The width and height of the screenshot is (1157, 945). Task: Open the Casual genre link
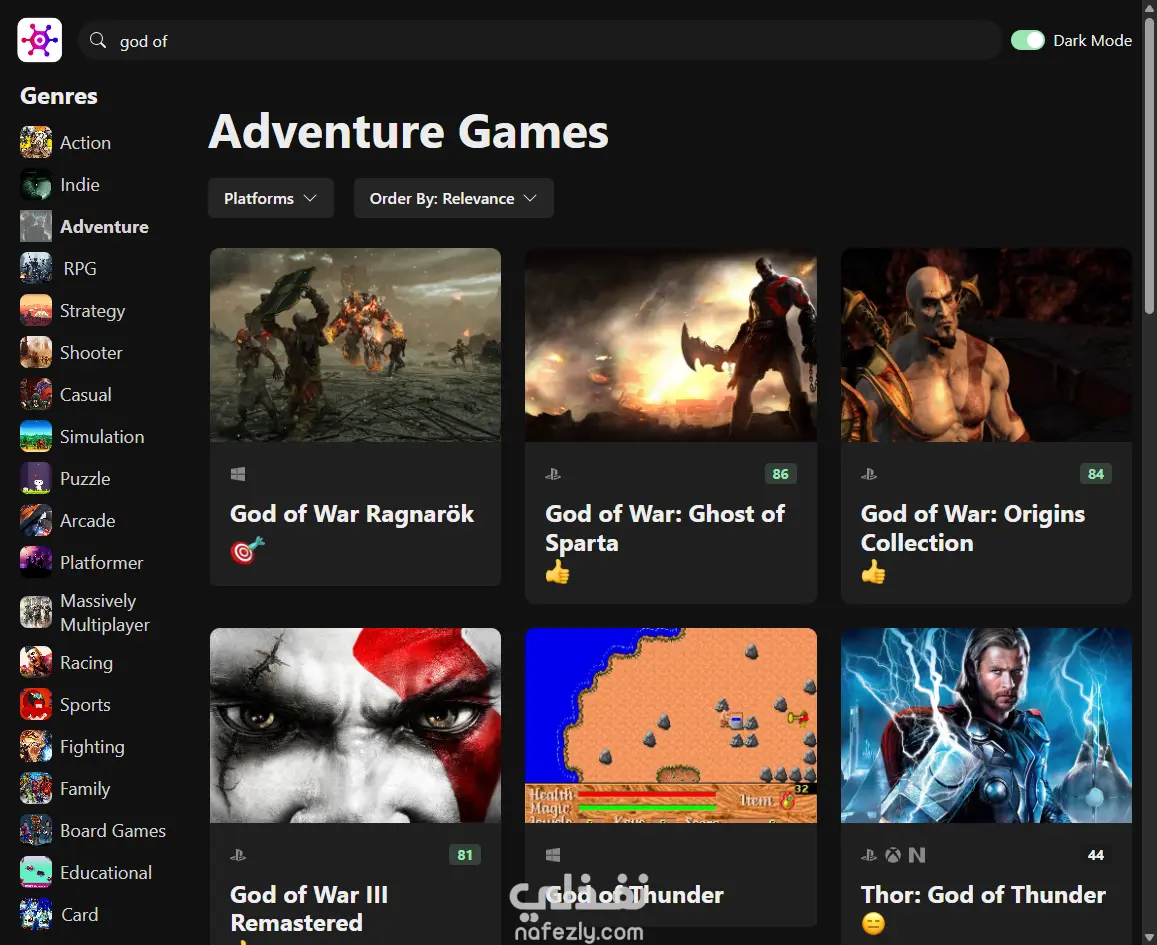(x=86, y=395)
